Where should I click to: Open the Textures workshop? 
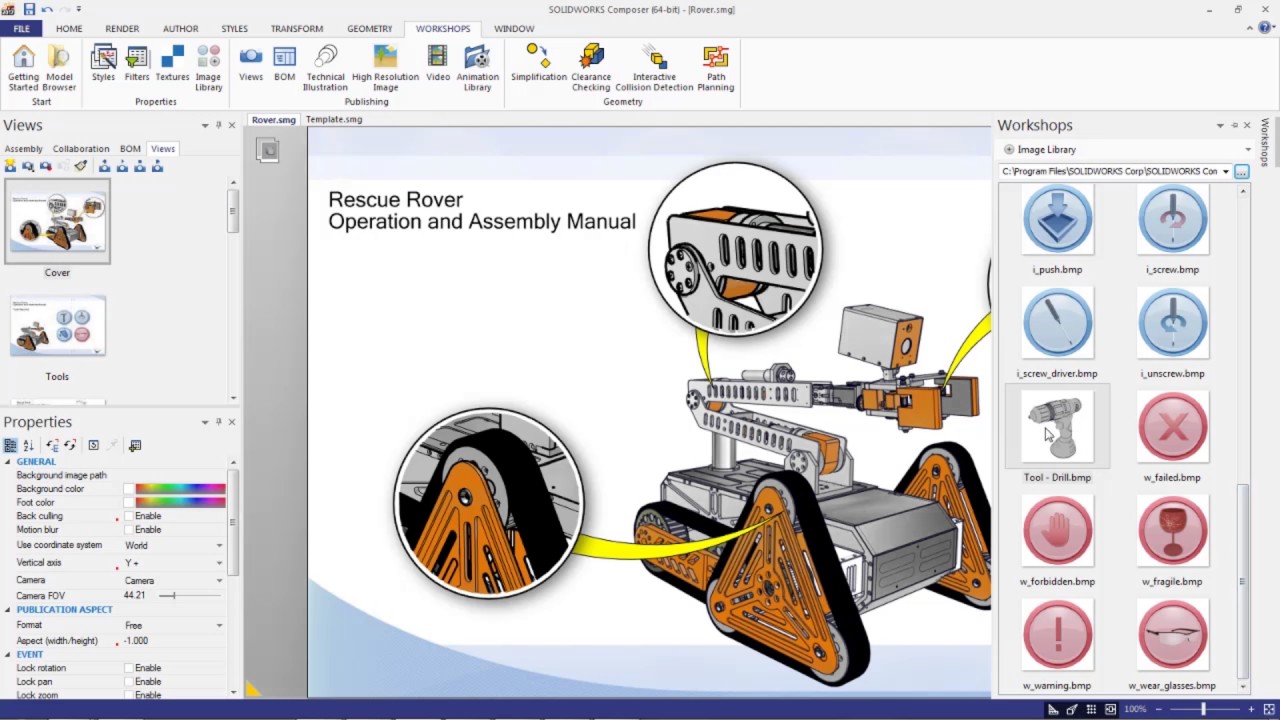(172, 63)
